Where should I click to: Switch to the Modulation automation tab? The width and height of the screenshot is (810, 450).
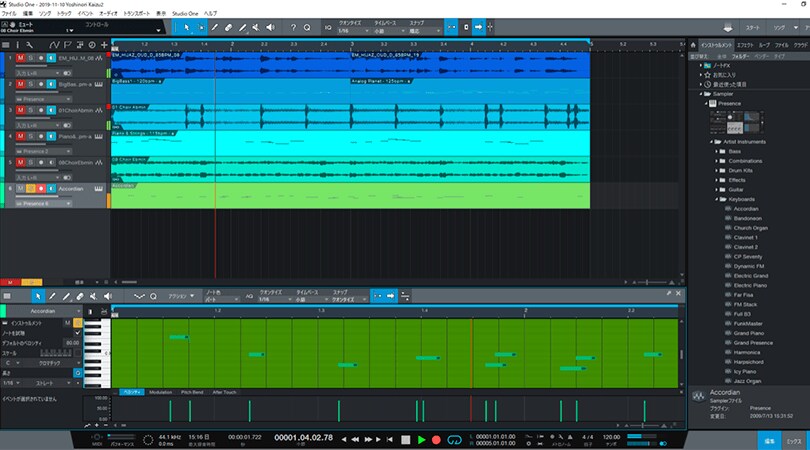pyautogui.click(x=161, y=392)
